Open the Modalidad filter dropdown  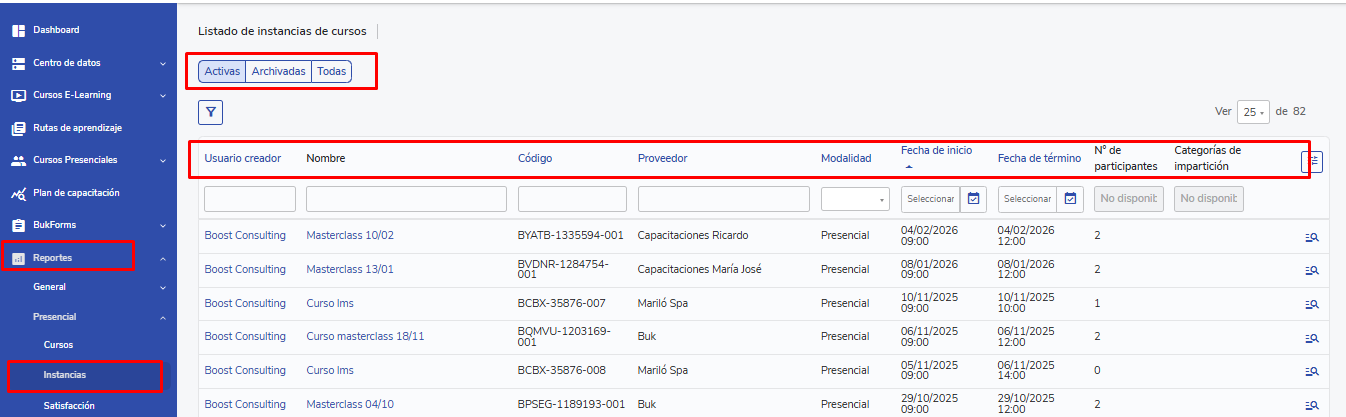(855, 199)
